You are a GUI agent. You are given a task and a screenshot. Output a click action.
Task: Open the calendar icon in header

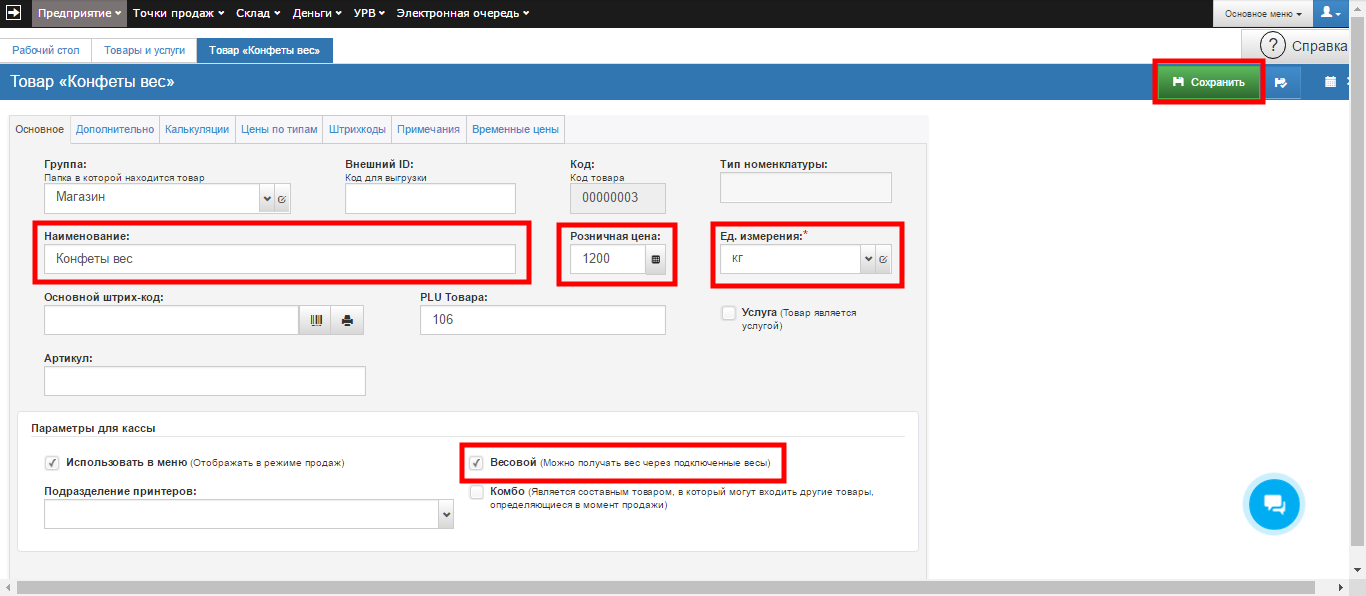(1330, 83)
